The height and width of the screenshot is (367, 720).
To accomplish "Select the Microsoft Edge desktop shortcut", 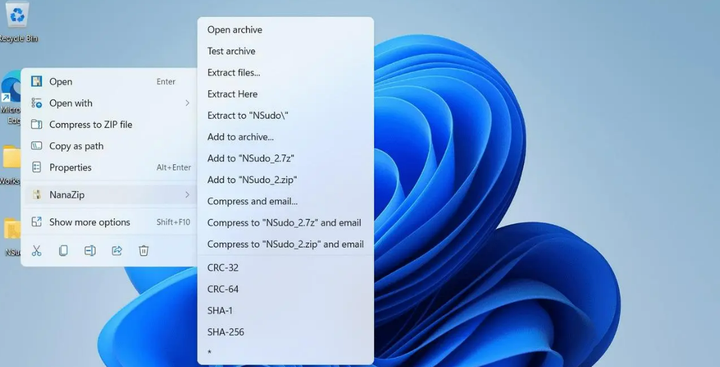I will coord(11,97).
